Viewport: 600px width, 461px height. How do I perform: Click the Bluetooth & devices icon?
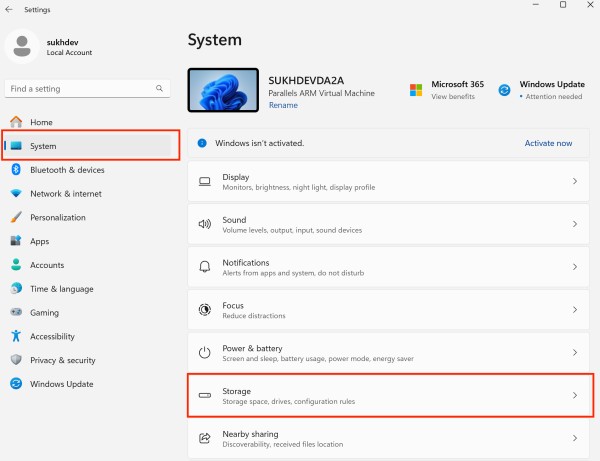(x=16, y=170)
